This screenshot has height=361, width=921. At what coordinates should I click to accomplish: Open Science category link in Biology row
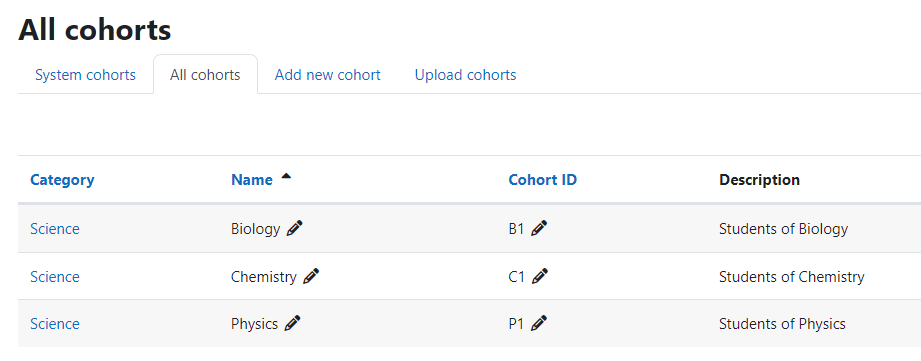55,229
